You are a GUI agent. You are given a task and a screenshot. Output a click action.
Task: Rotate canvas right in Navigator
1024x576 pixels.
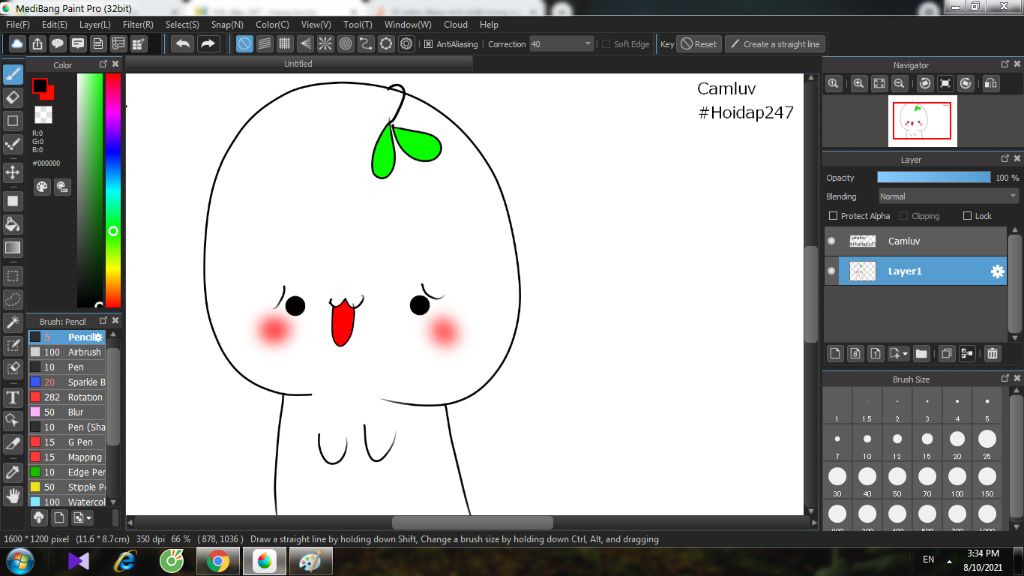pos(966,84)
